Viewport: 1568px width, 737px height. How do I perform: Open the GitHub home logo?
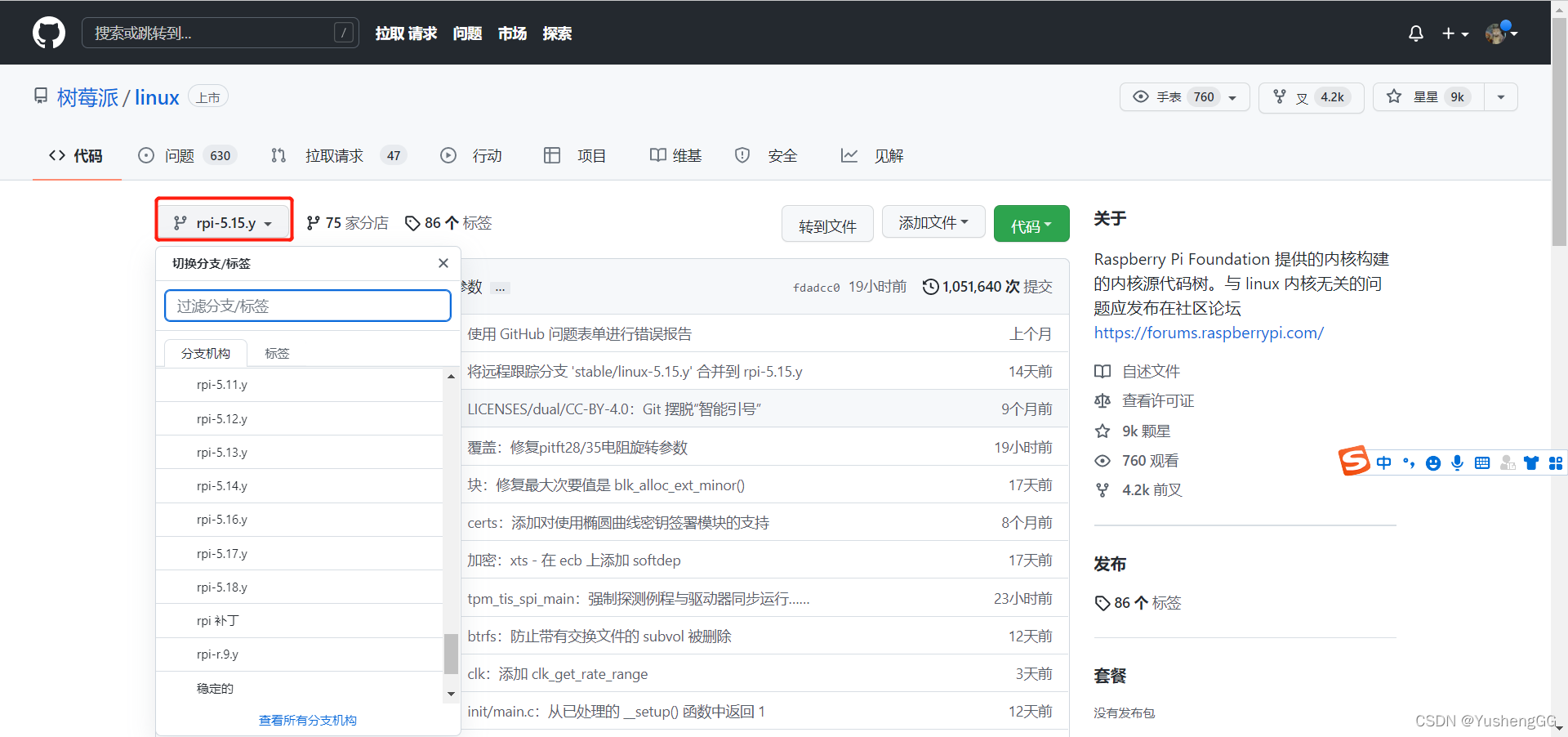pyautogui.click(x=49, y=33)
